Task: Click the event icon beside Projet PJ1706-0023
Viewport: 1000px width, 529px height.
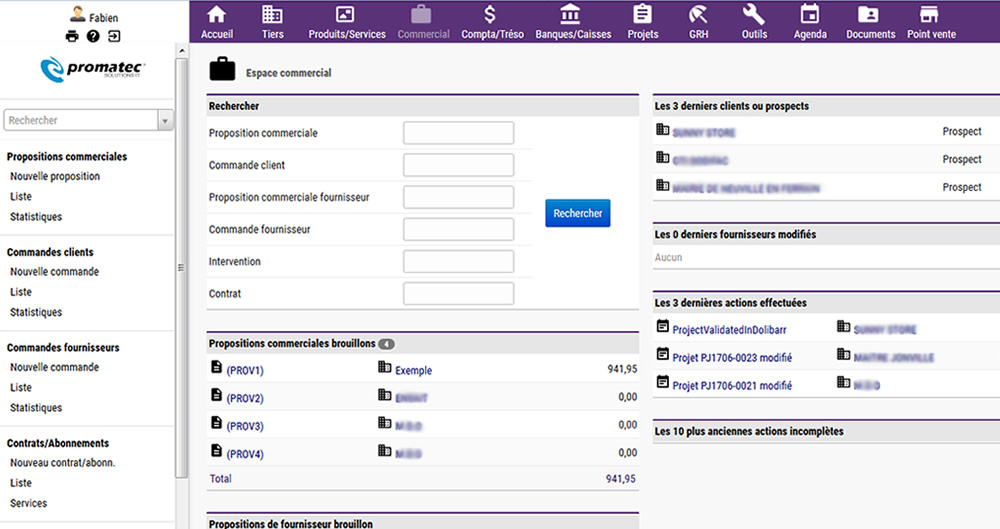Action: tap(663, 354)
